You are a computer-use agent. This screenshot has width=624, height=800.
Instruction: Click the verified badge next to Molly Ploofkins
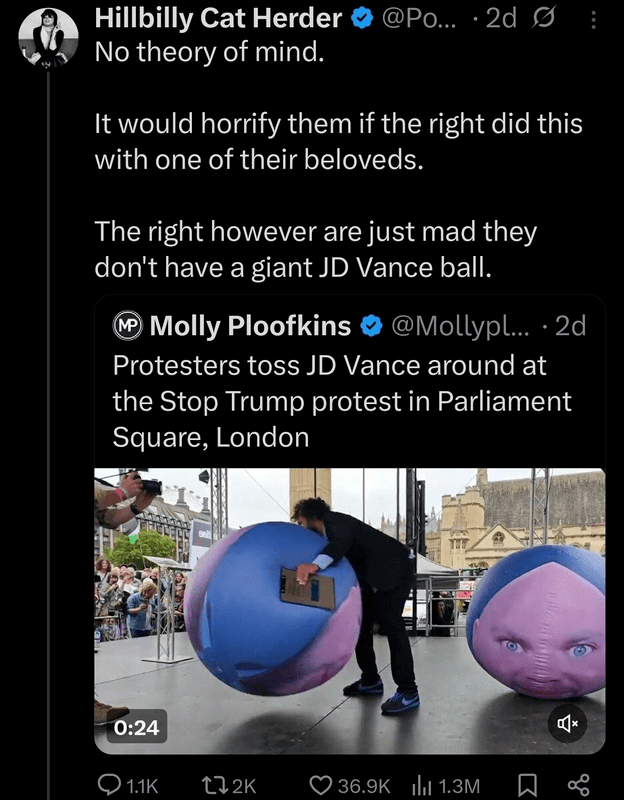coord(369,326)
